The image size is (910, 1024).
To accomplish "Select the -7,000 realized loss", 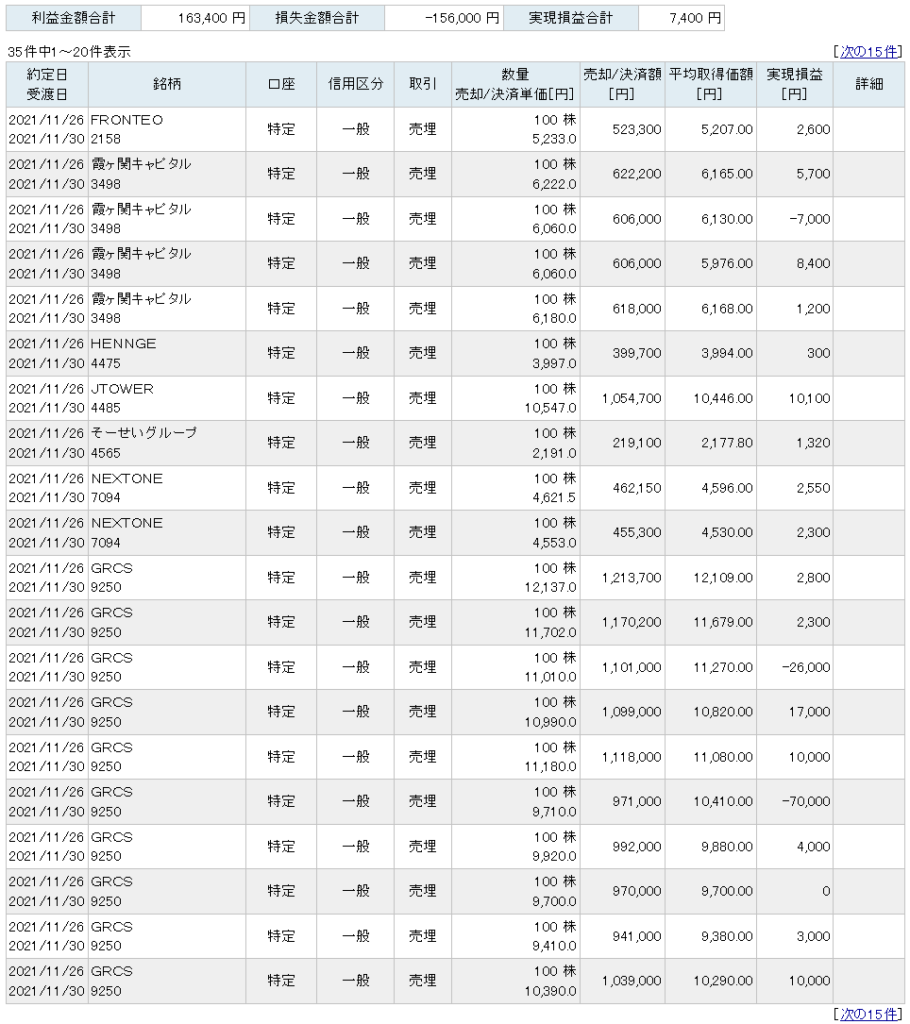I will [x=810, y=219].
